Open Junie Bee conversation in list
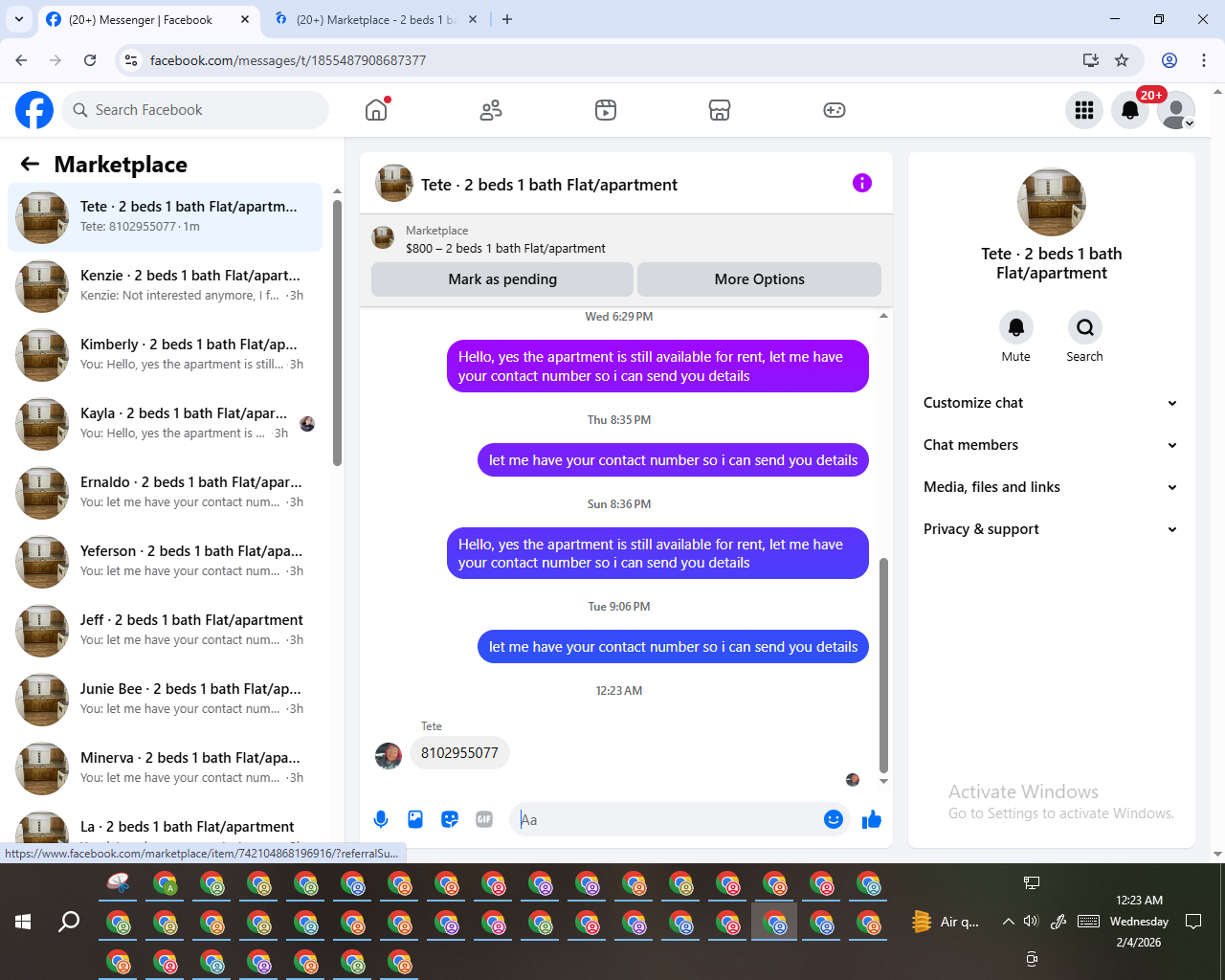Viewport: 1225px width, 980px height. click(x=166, y=700)
